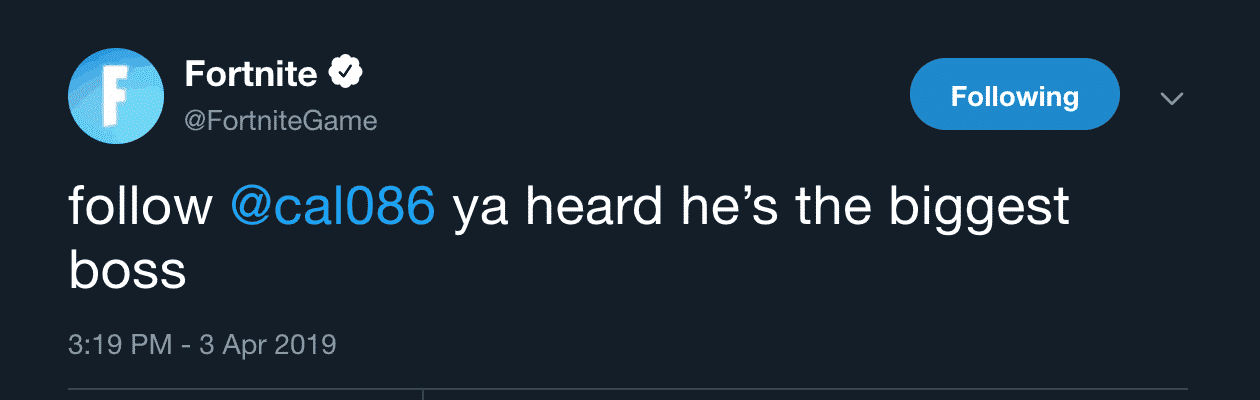
Task: Click the Fortnite display name
Action: [x=251, y=73]
